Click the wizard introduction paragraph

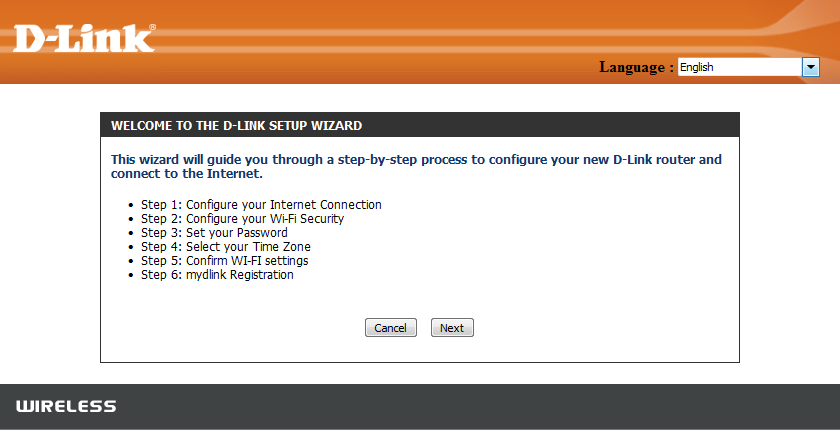coord(416,166)
